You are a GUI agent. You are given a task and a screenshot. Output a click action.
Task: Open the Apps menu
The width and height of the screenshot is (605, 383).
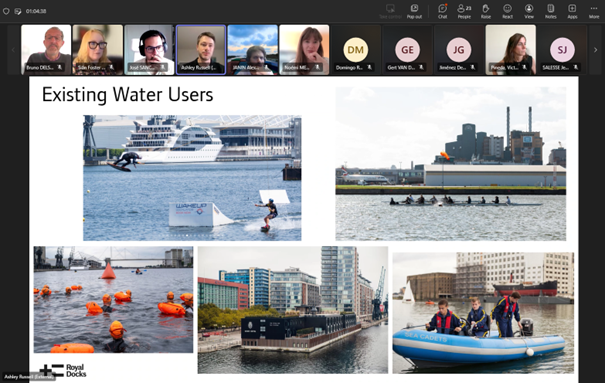(572, 11)
